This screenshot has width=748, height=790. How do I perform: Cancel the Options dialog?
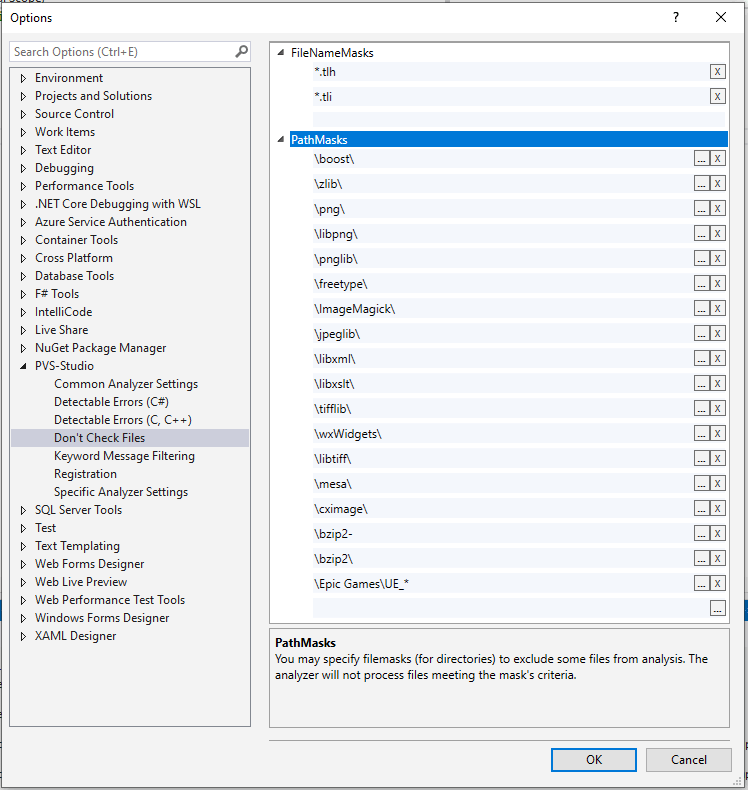(688, 759)
